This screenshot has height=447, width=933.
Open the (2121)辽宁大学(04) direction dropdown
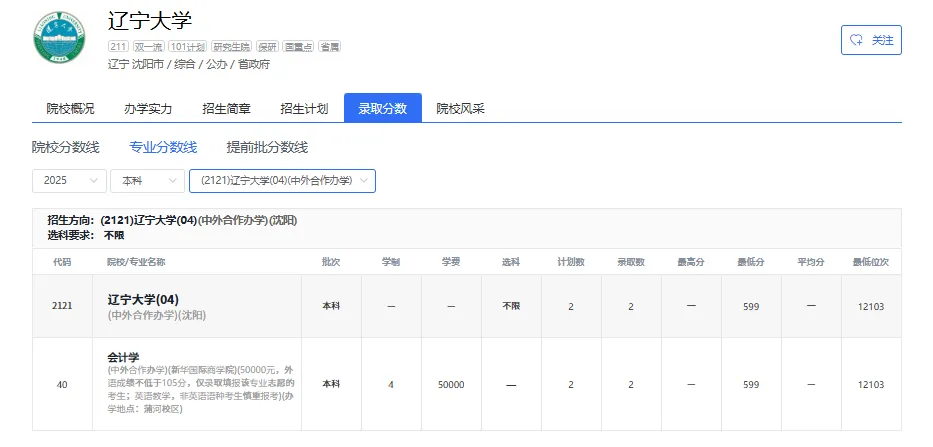282,181
